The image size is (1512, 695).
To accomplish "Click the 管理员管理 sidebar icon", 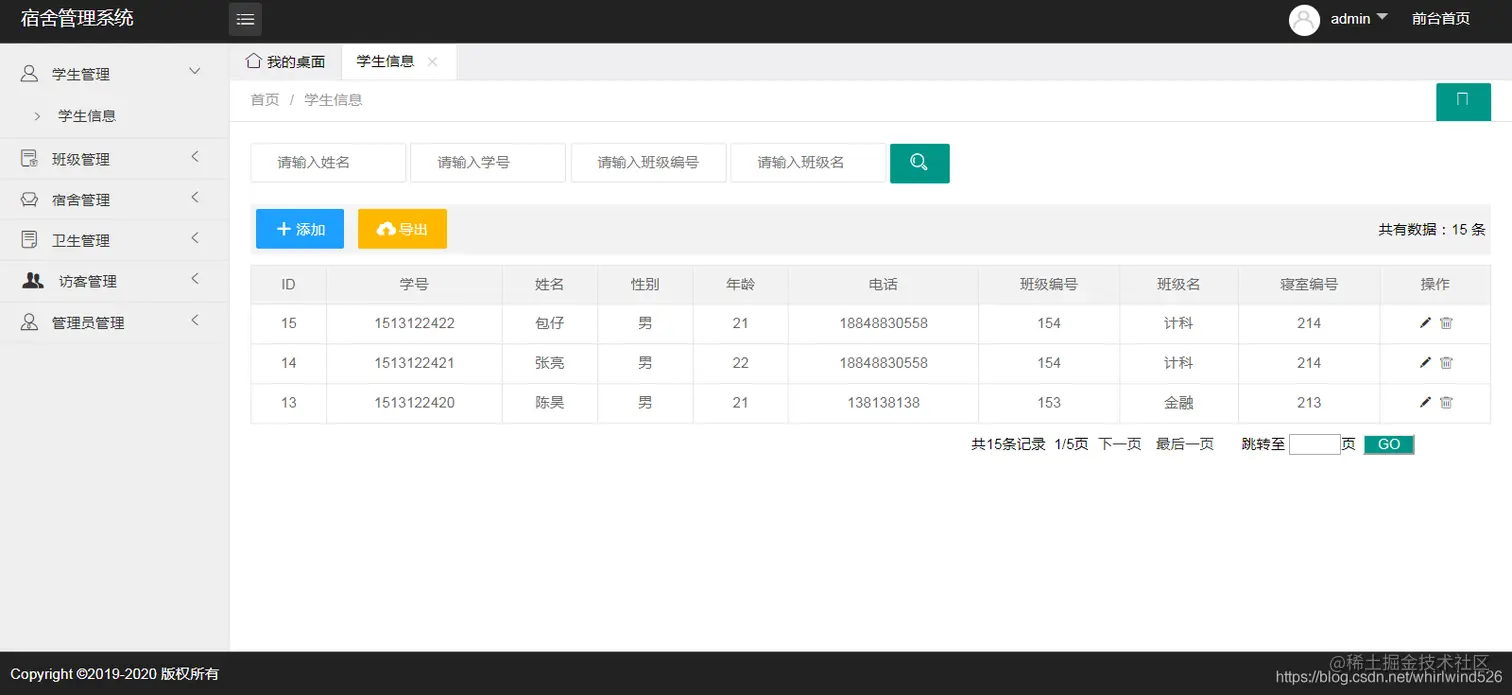I will [29, 322].
